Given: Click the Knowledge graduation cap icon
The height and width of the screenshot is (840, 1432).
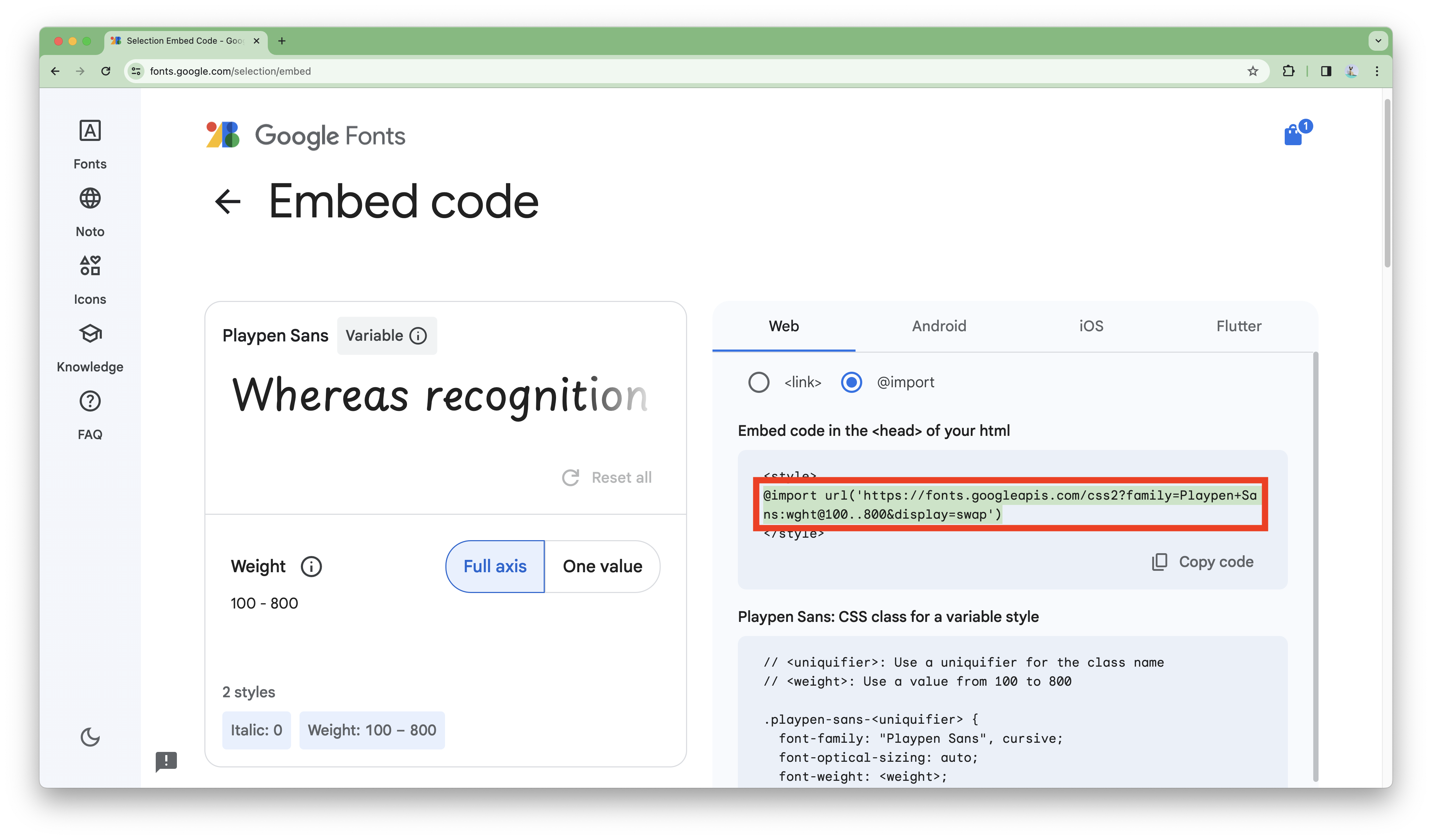Looking at the screenshot, I should click(x=90, y=333).
